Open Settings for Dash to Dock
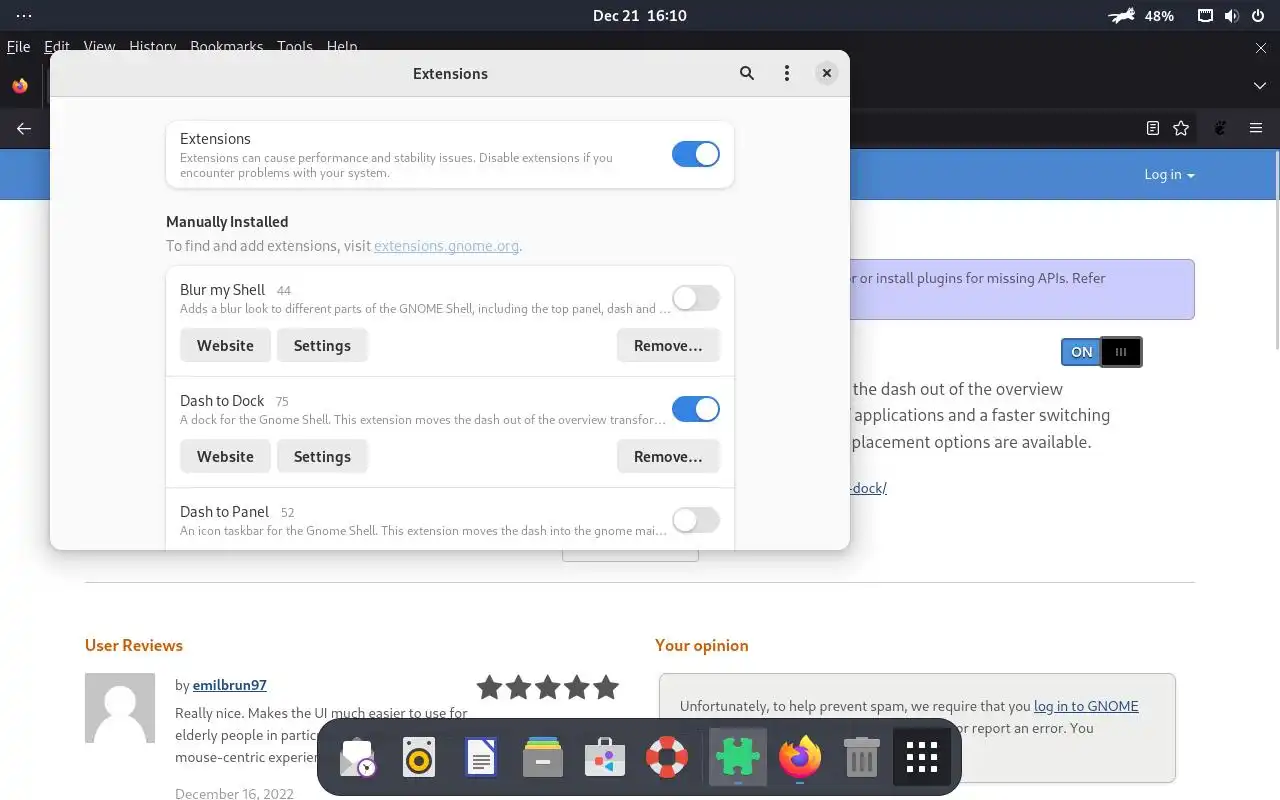 pos(322,456)
